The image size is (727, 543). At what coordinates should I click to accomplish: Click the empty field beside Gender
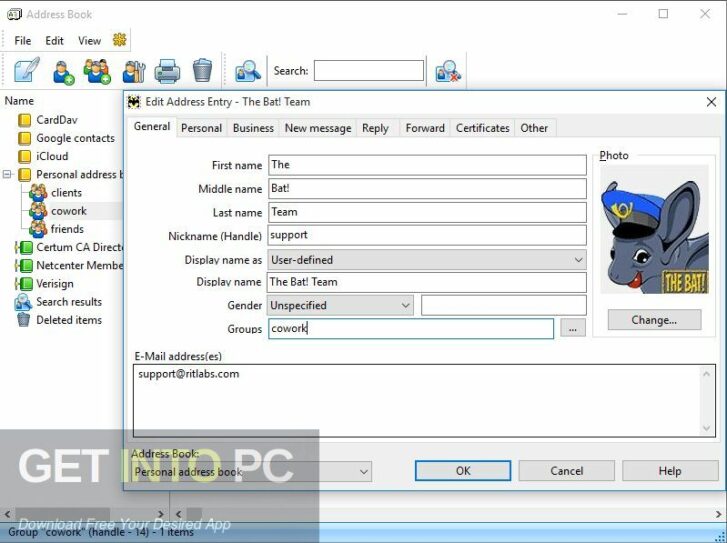tap(504, 306)
